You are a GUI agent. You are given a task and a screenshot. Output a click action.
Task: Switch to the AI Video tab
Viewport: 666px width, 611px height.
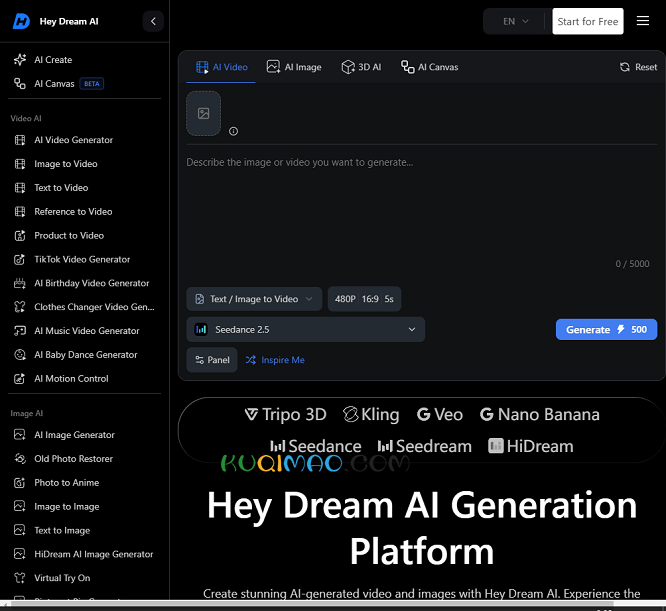(x=221, y=67)
